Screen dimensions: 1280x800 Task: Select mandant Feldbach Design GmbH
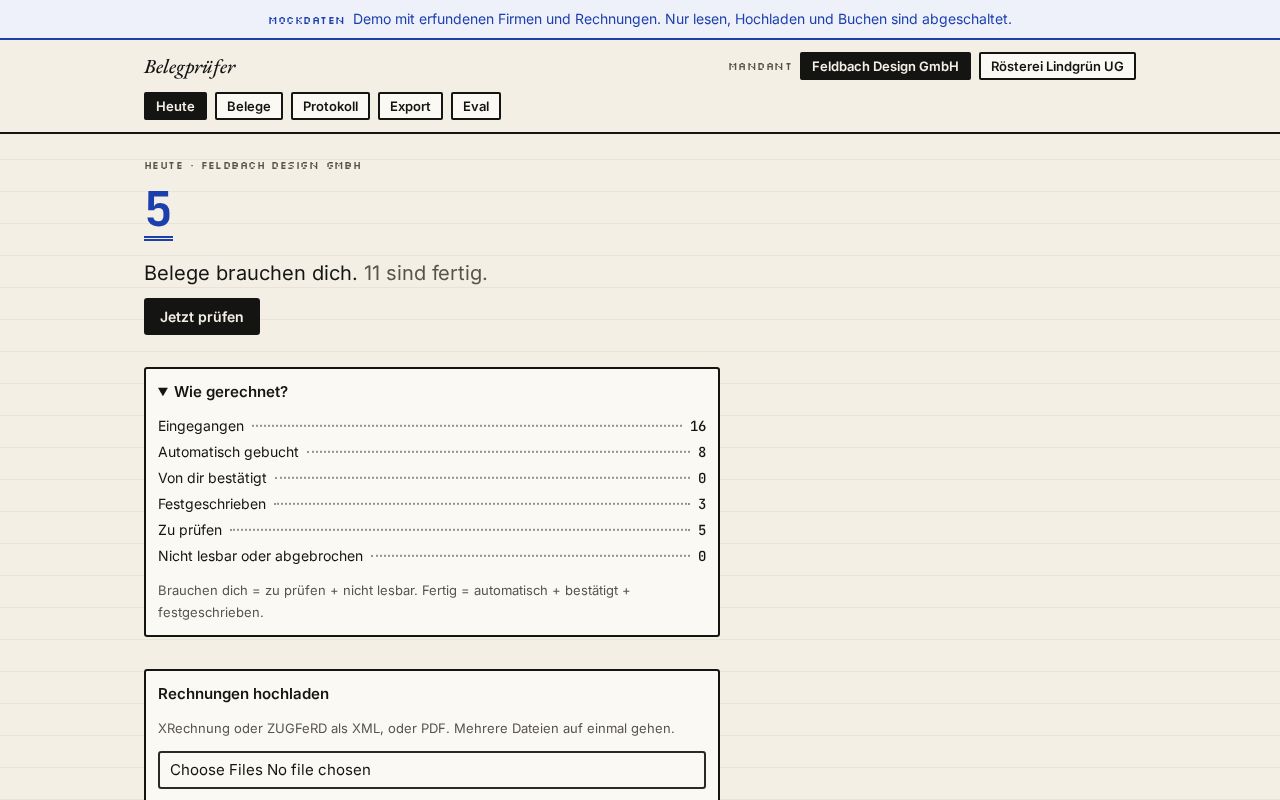[885, 66]
